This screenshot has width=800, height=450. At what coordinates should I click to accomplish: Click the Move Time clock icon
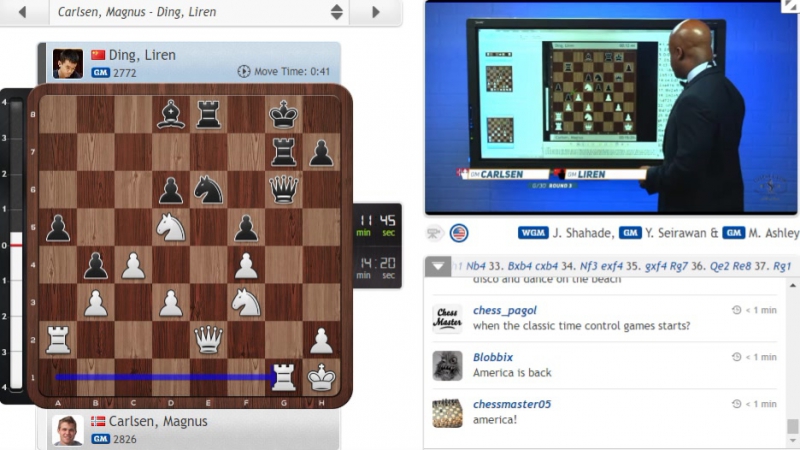[x=244, y=71]
